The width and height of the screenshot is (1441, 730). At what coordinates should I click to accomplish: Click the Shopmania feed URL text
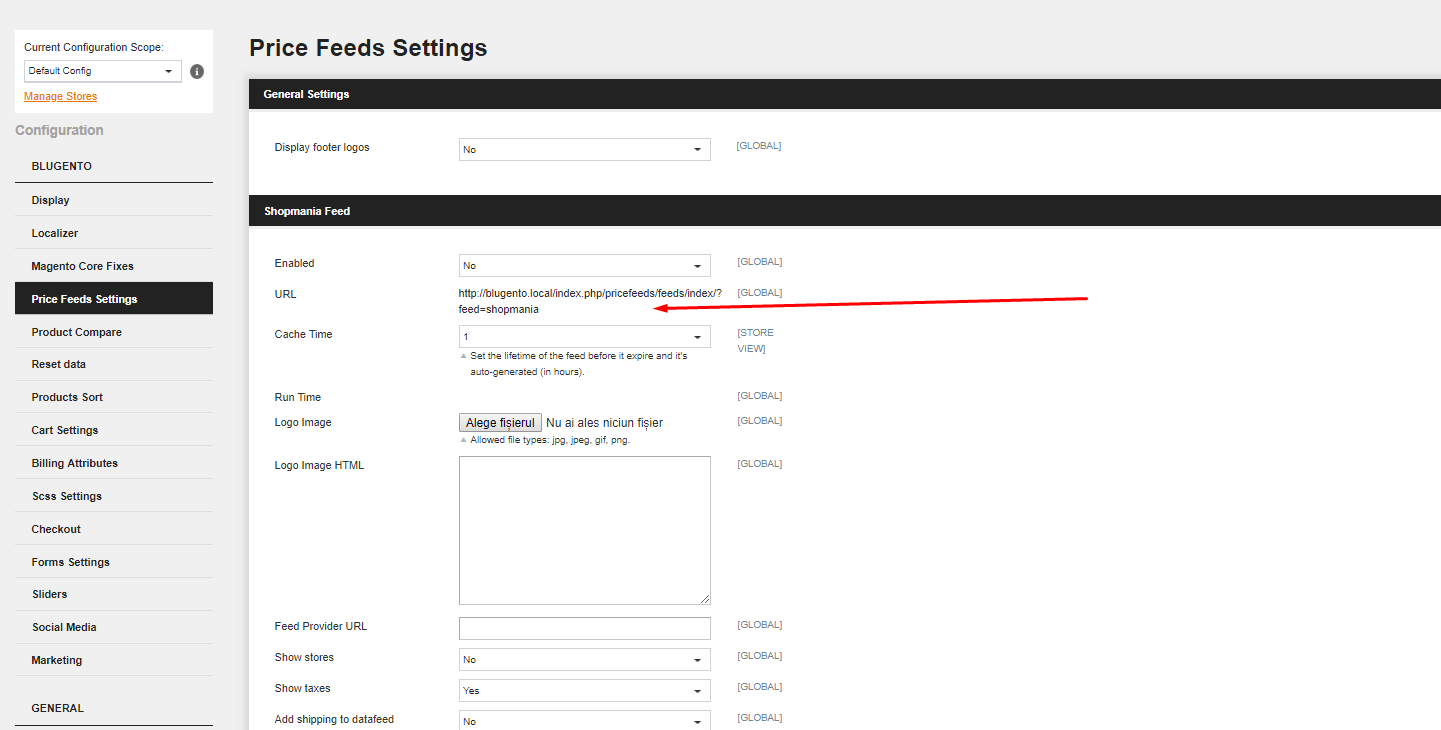pos(590,301)
